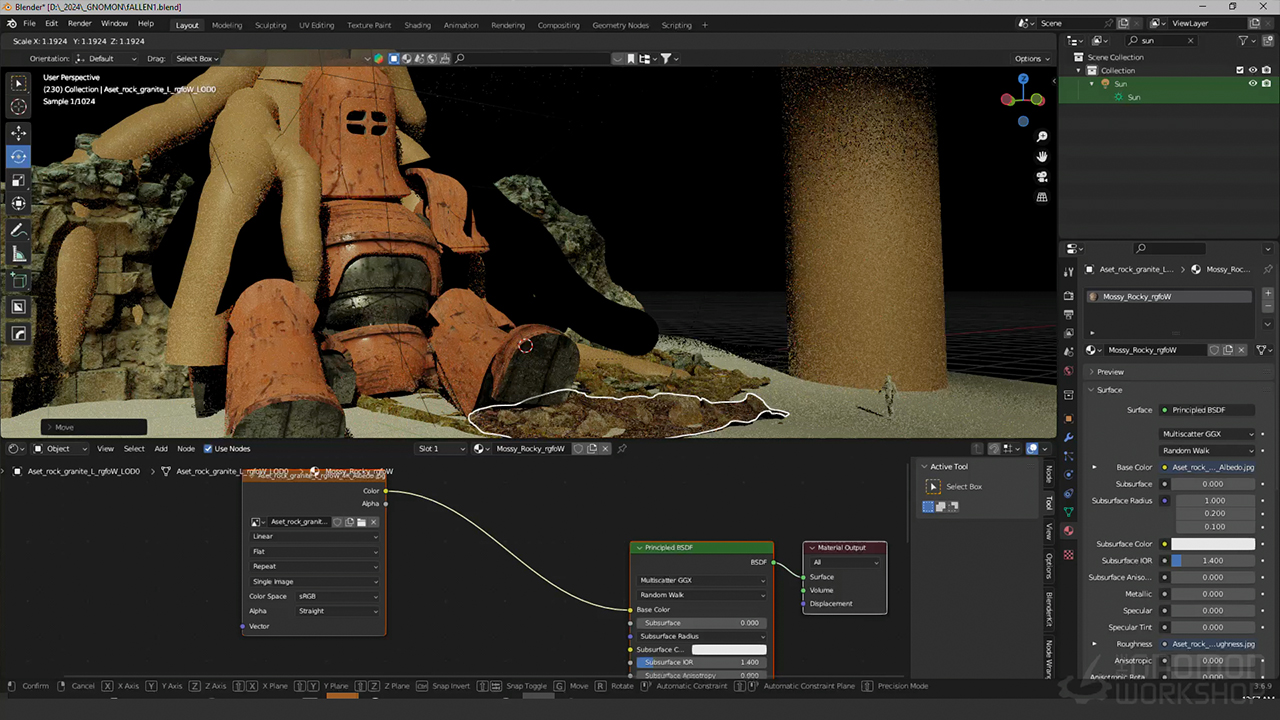Expand the Preview panel in material properties

pos(1110,372)
